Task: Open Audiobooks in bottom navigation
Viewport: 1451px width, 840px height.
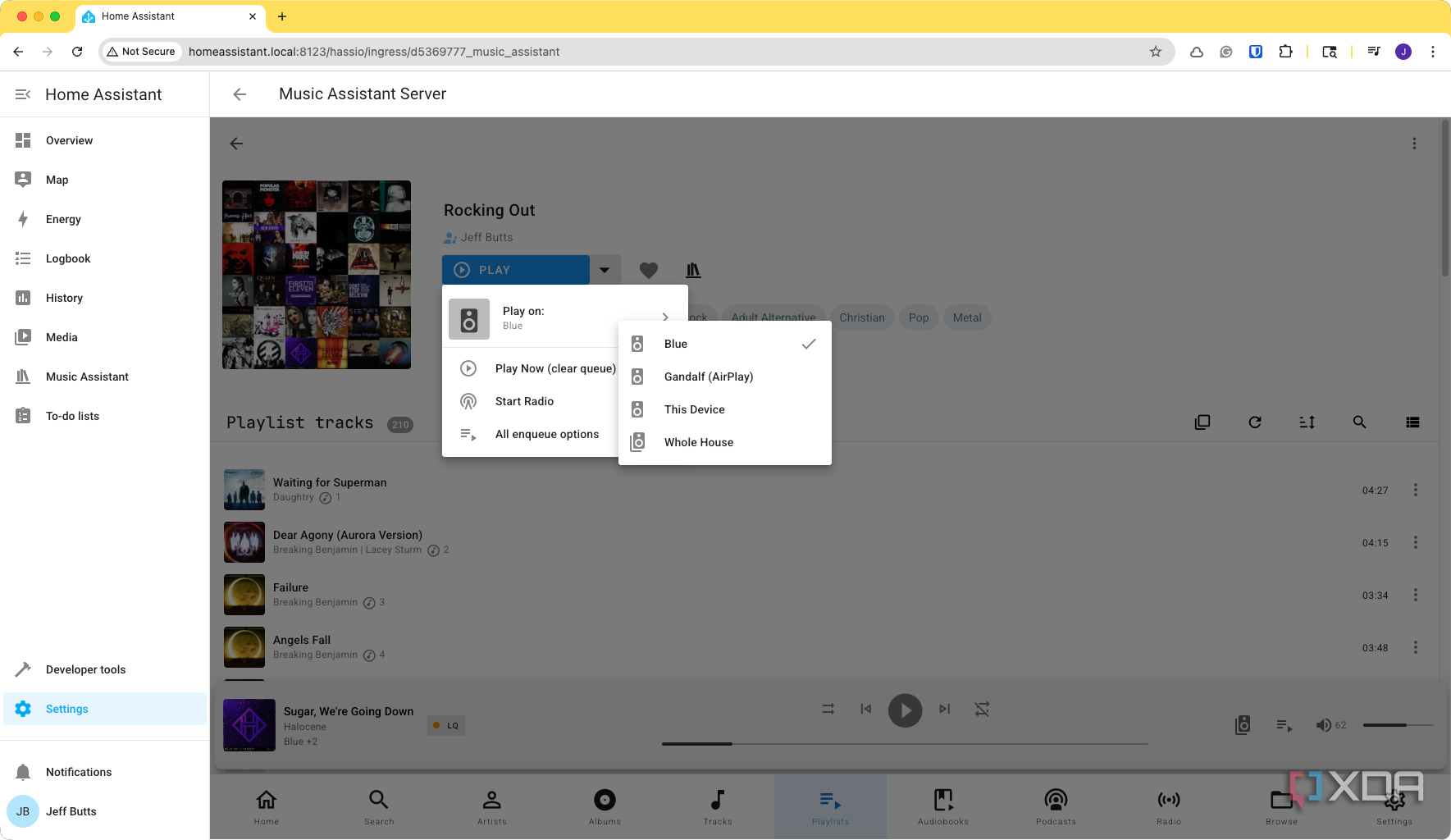Action: pyautogui.click(x=943, y=806)
